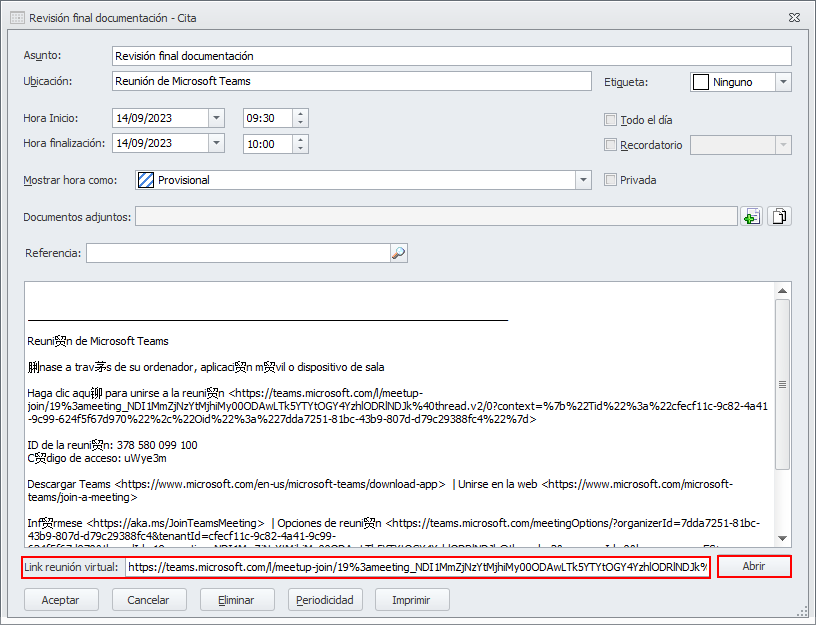Click the ID 378 580 099 100 line
The image size is (816, 625).
[112, 445]
